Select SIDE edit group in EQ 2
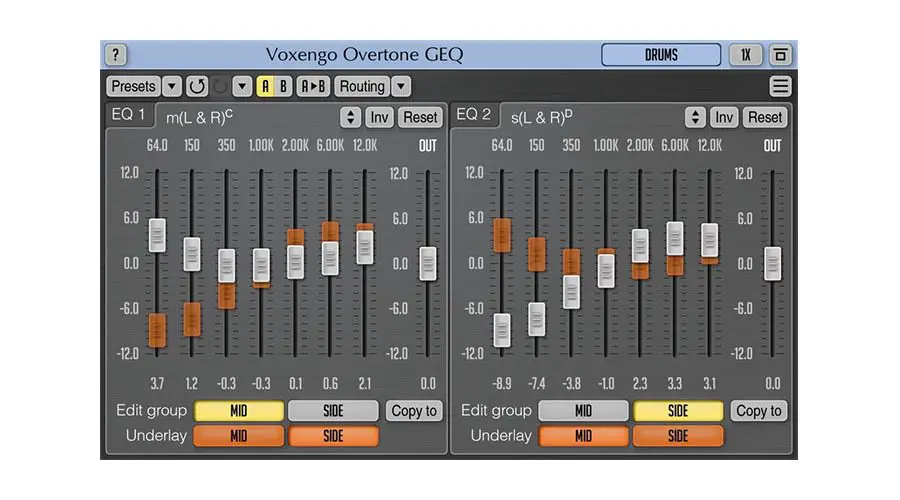Image resolution: width=900 pixels, height=500 pixels. (x=678, y=411)
